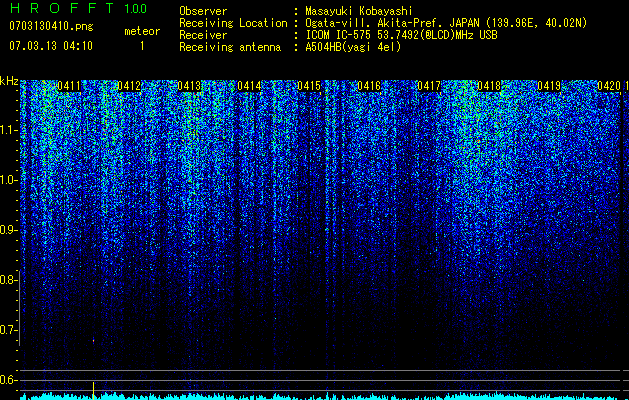Click the 0417 time marker
The height and width of the screenshot is (400, 629).
[x=429, y=86]
